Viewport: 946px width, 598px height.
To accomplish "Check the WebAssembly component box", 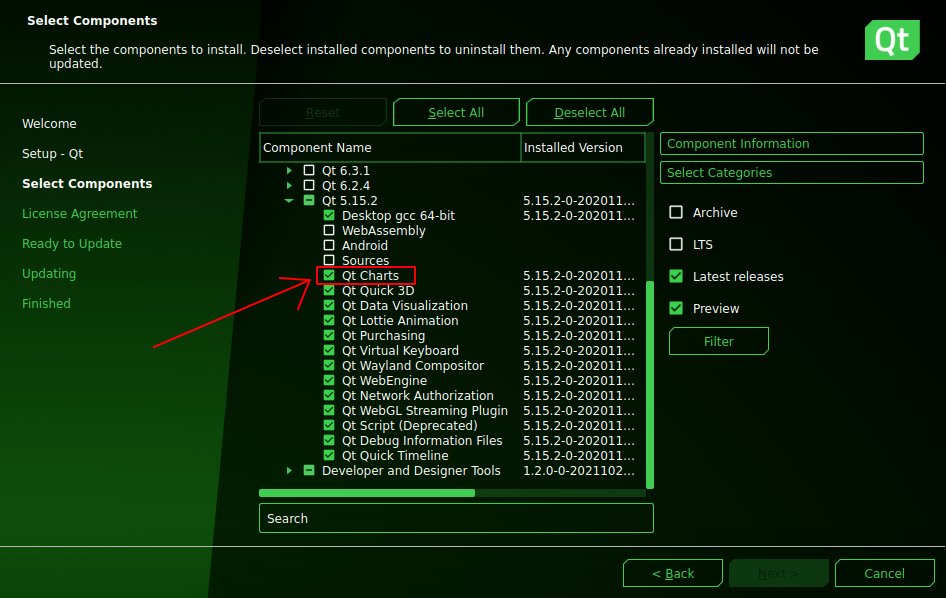I will (329, 231).
